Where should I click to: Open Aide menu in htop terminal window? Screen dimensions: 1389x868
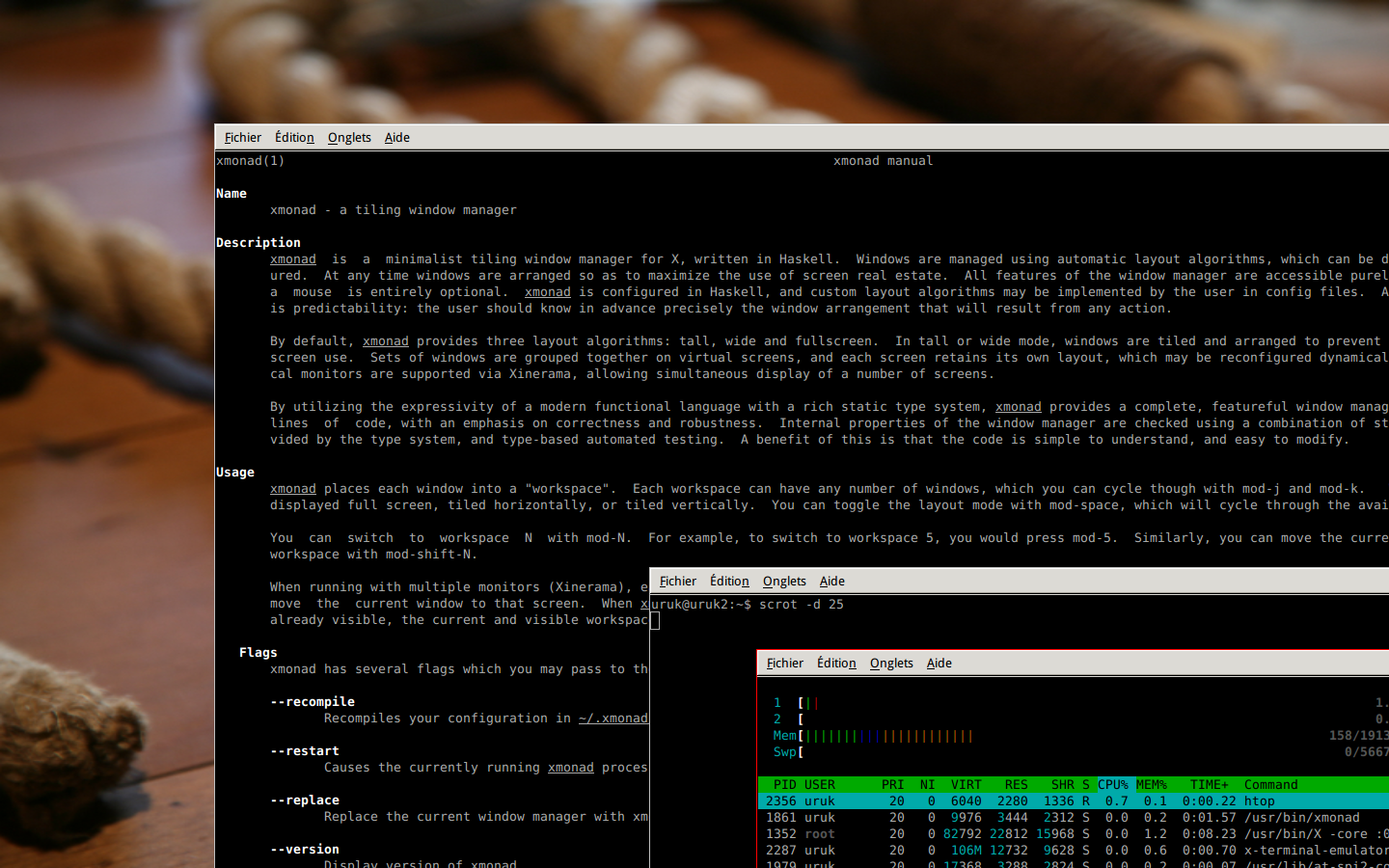pyautogui.click(x=940, y=663)
